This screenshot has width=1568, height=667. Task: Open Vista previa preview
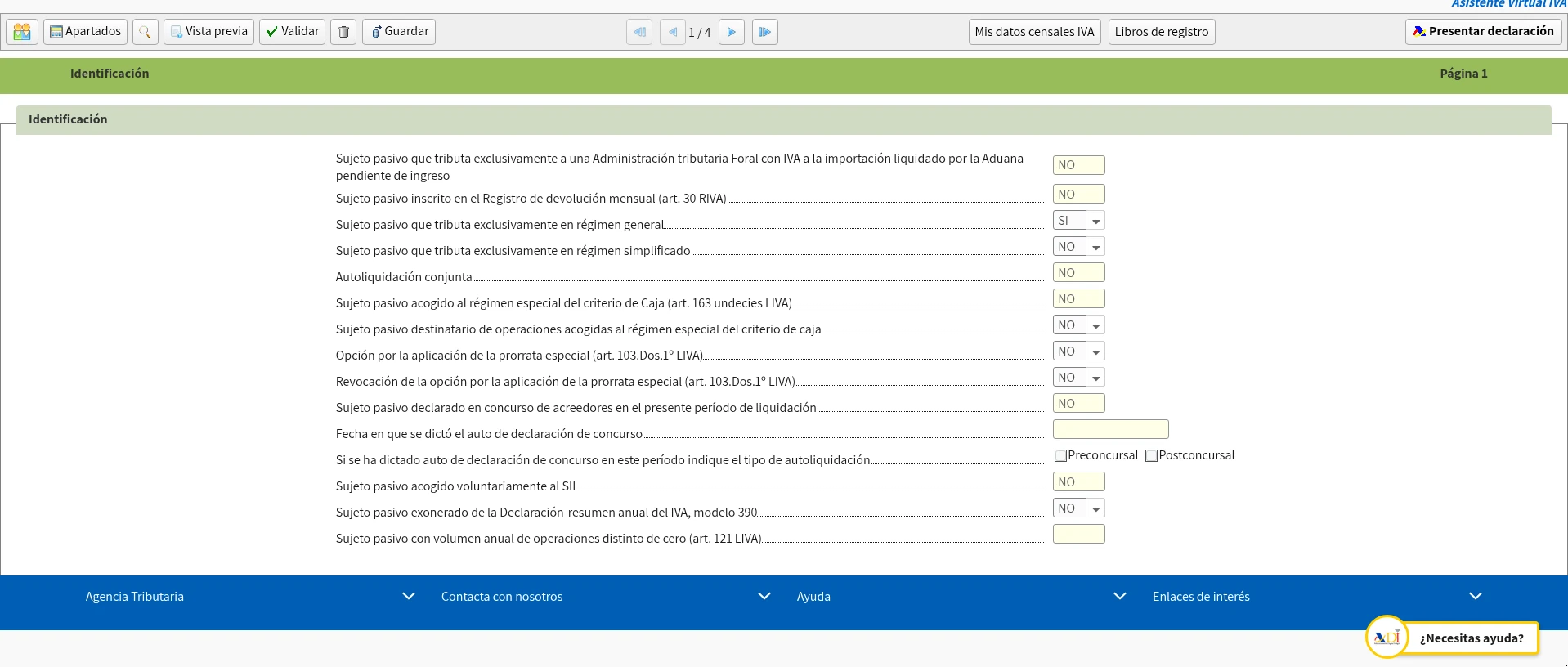[x=208, y=32]
